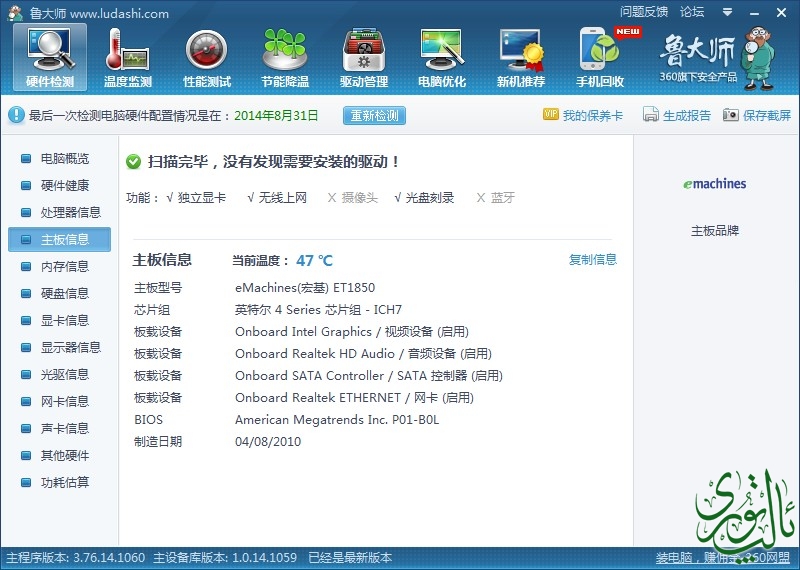800x570 pixels.
Task: Click Onboard Intel Graphics row
Action: click(x=352, y=332)
